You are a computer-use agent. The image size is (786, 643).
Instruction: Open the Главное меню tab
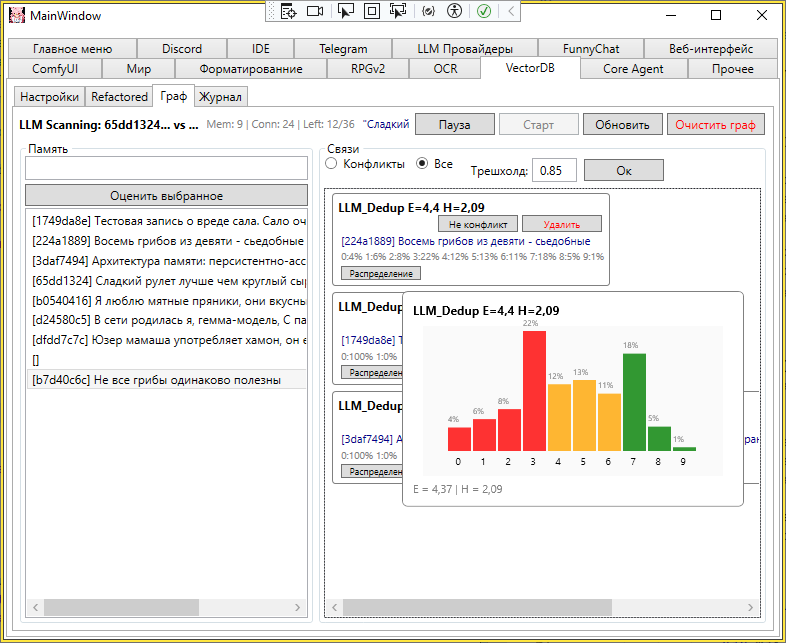tap(73, 49)
